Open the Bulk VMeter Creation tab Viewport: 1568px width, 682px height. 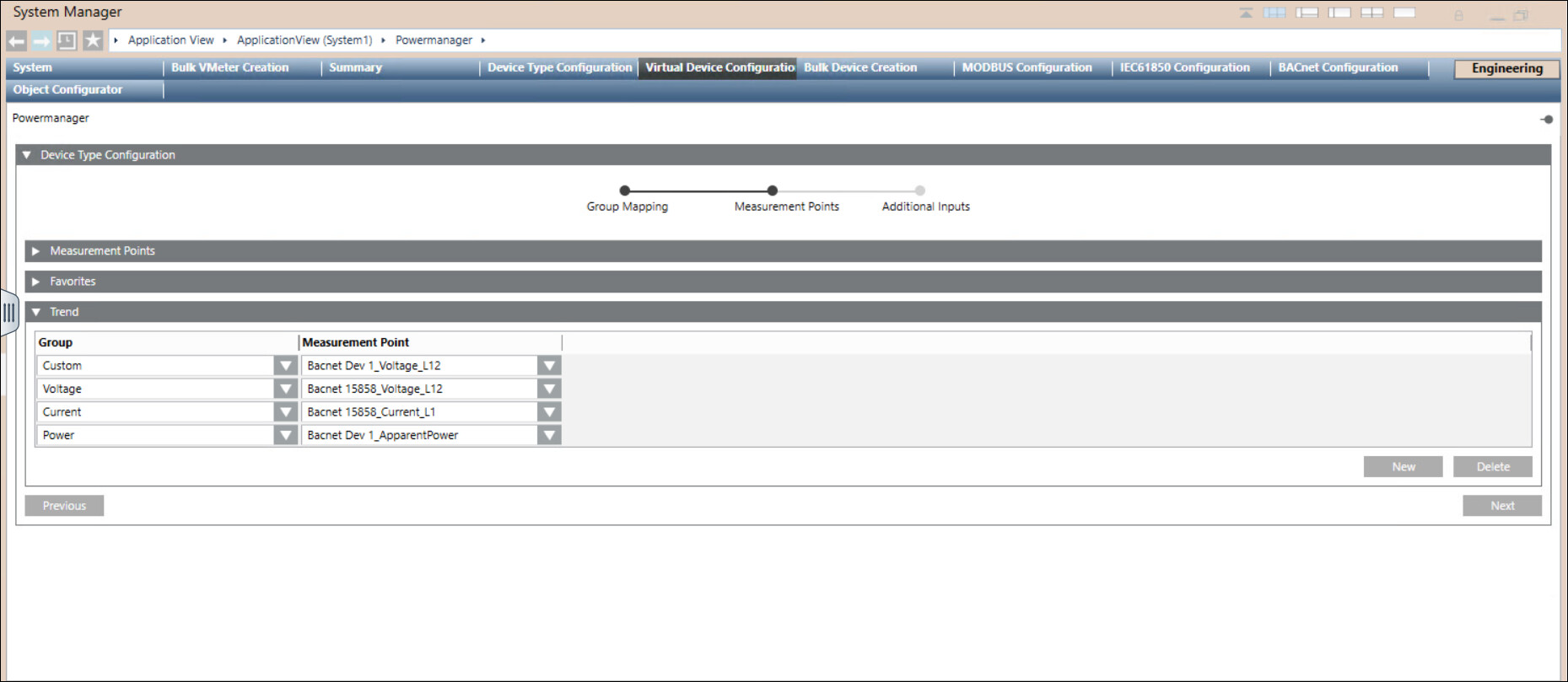click(229, 67)
